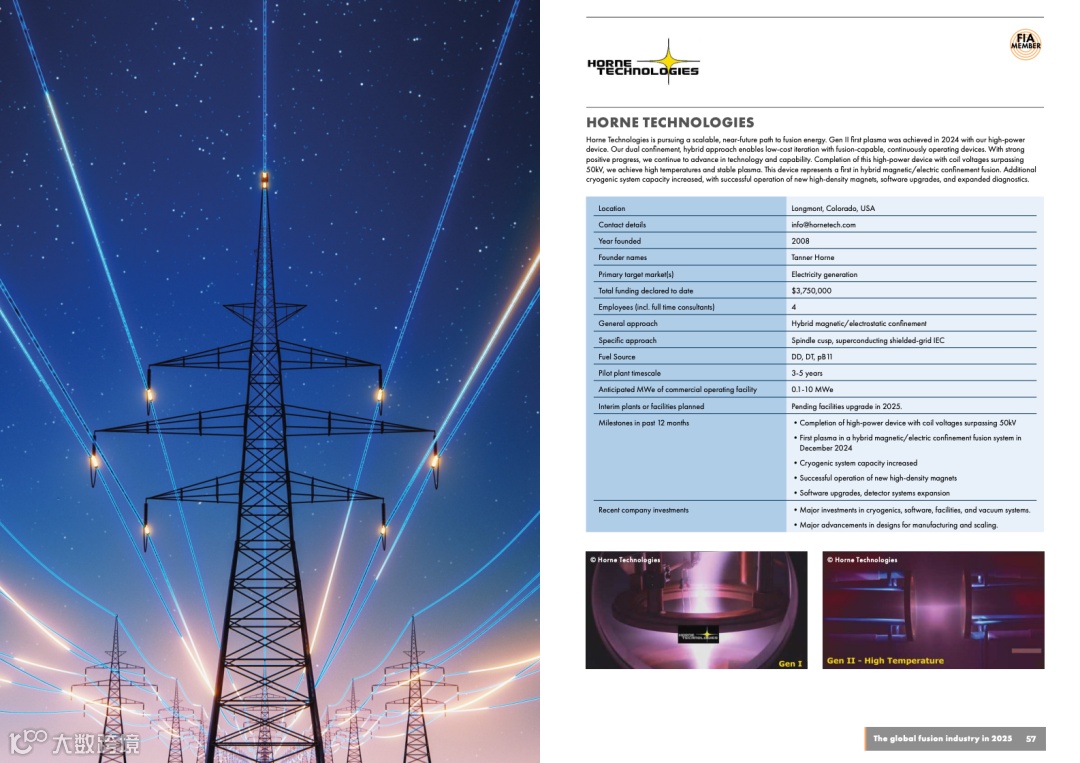This screenshot has width=1080, height=763.
Task: Click the 'Longmont, Colorado, USA' value
Action: point(833,208)
